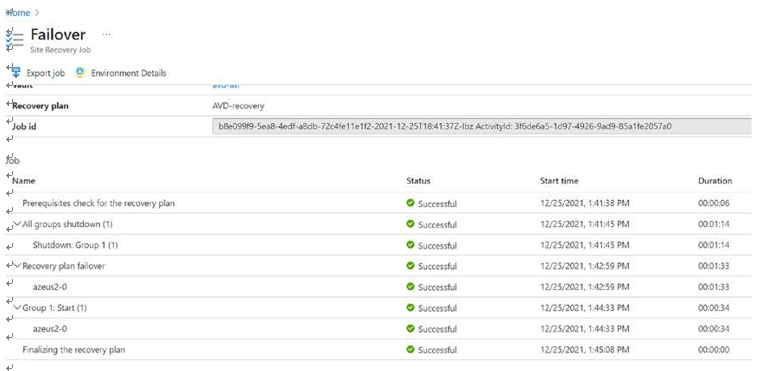Collapse the All groups shutdown (1) row
The width and height of the screenshot is (759, 371).
click(x=18, y=224)
